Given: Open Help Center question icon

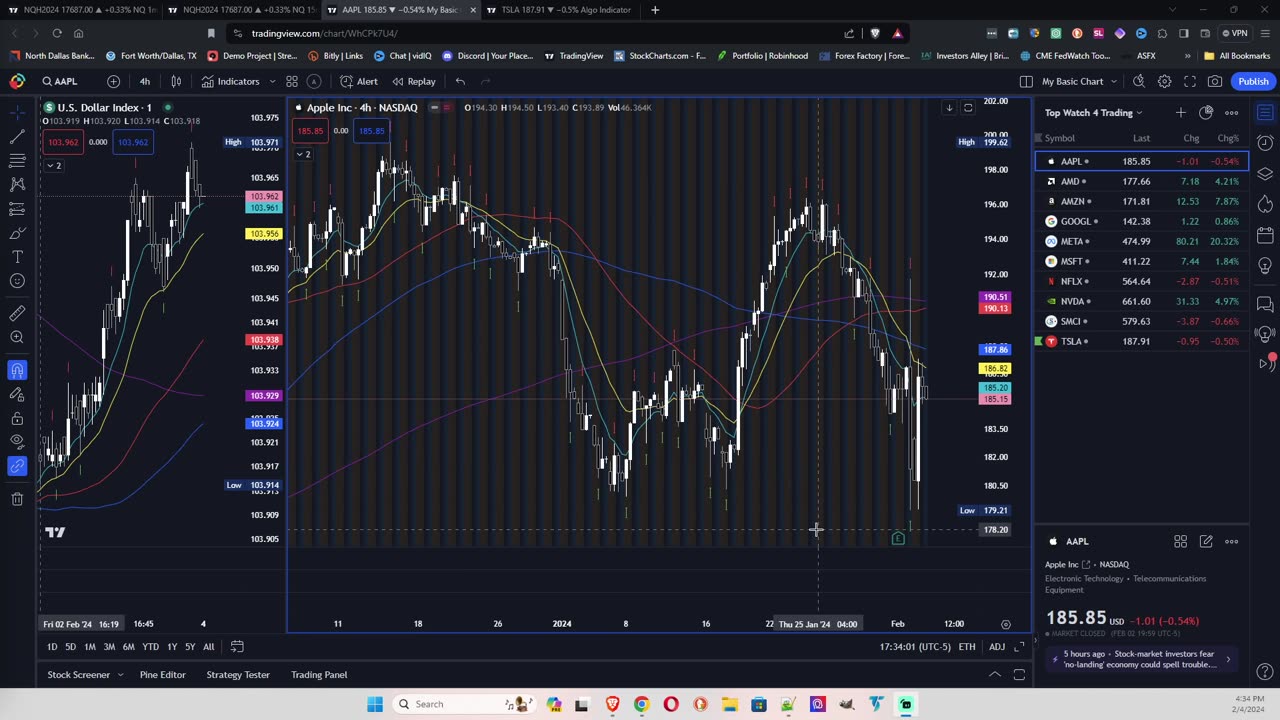Looking at the screenshot, I should pyautogui.click(x=1265, y=672).
